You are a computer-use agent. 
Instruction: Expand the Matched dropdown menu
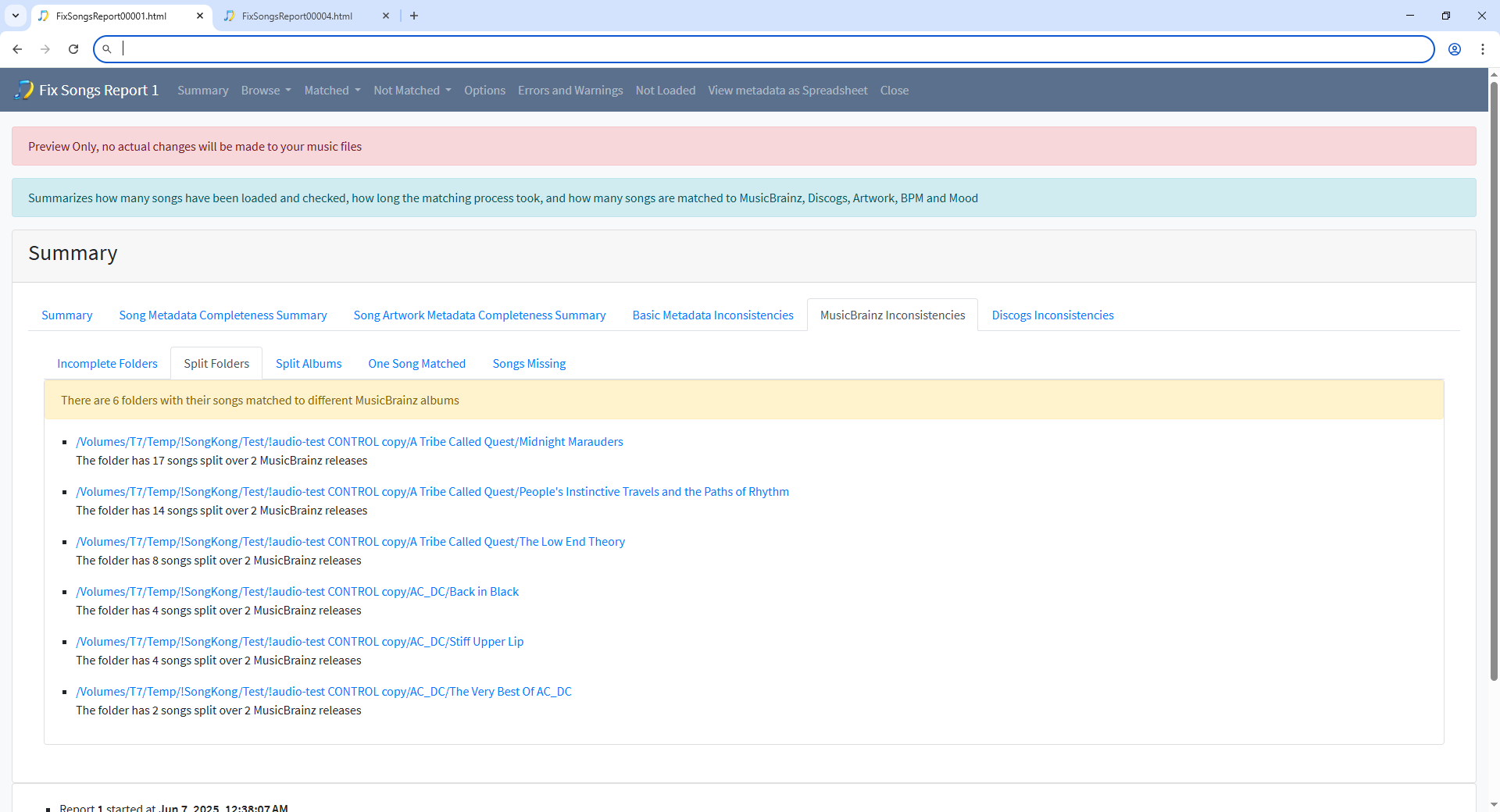[333, 91]
